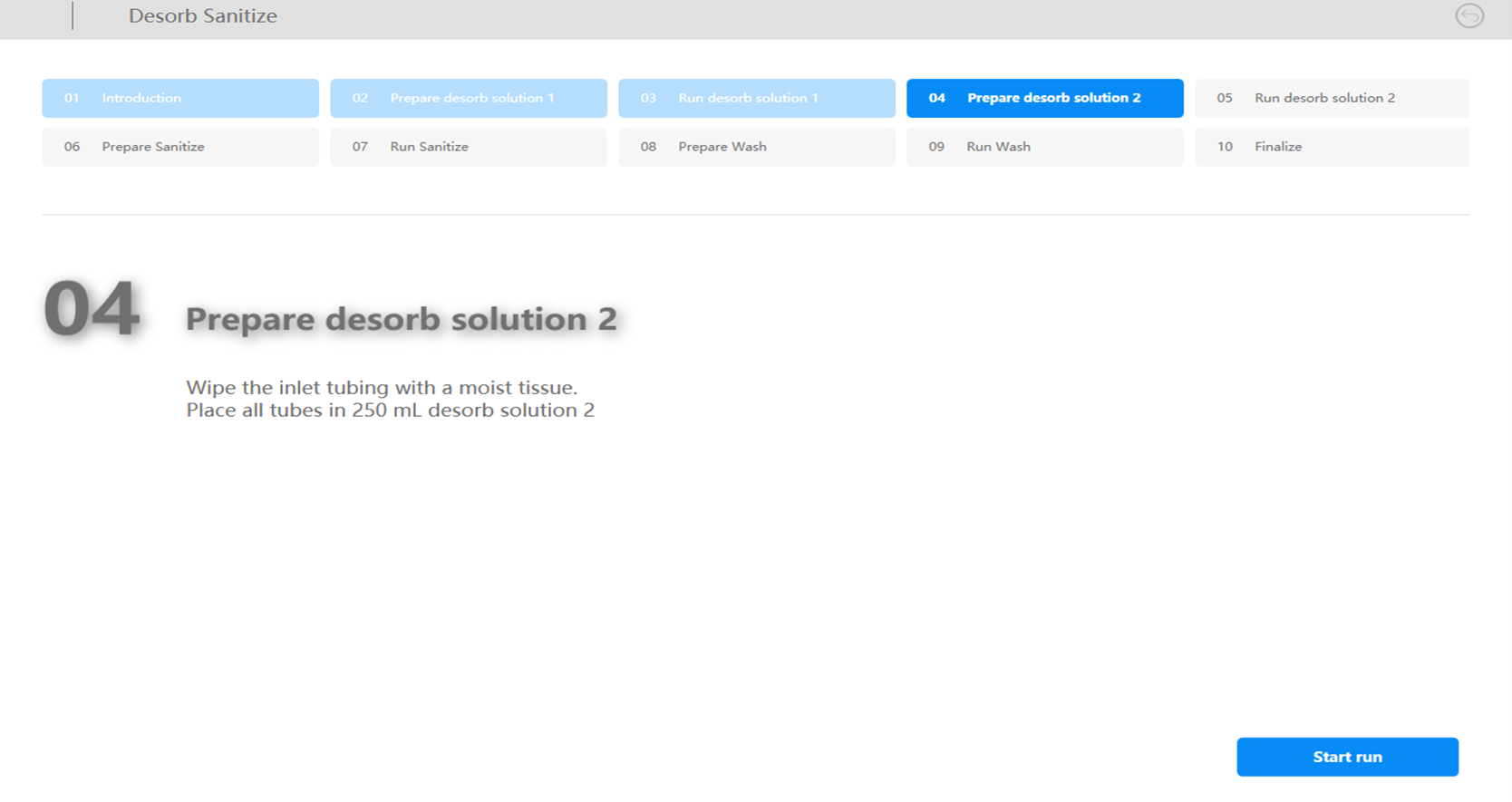Switch to step 07 Run Sanitize
The image size is (1512, 802).
coord(468,147)
